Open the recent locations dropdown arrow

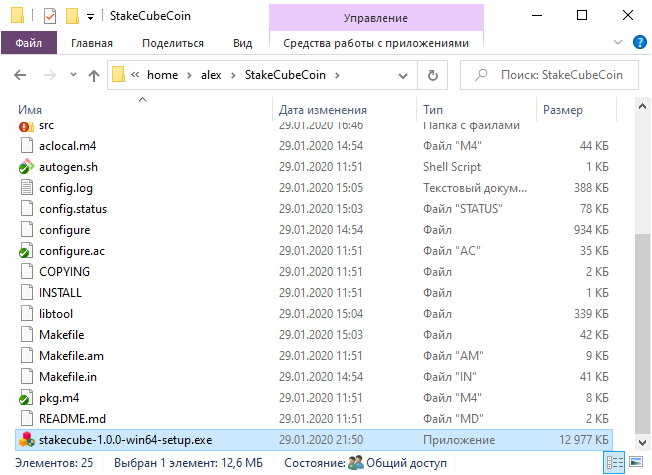click(x=74, y=75)
